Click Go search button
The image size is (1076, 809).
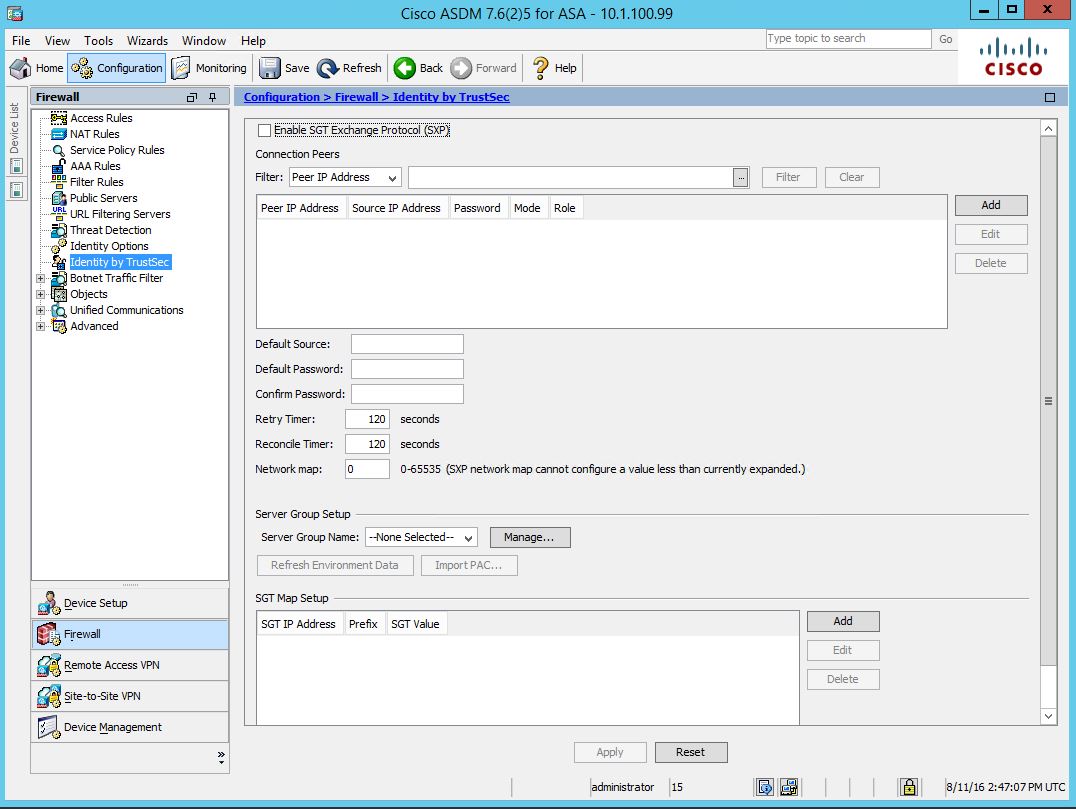tap(946, 39)
